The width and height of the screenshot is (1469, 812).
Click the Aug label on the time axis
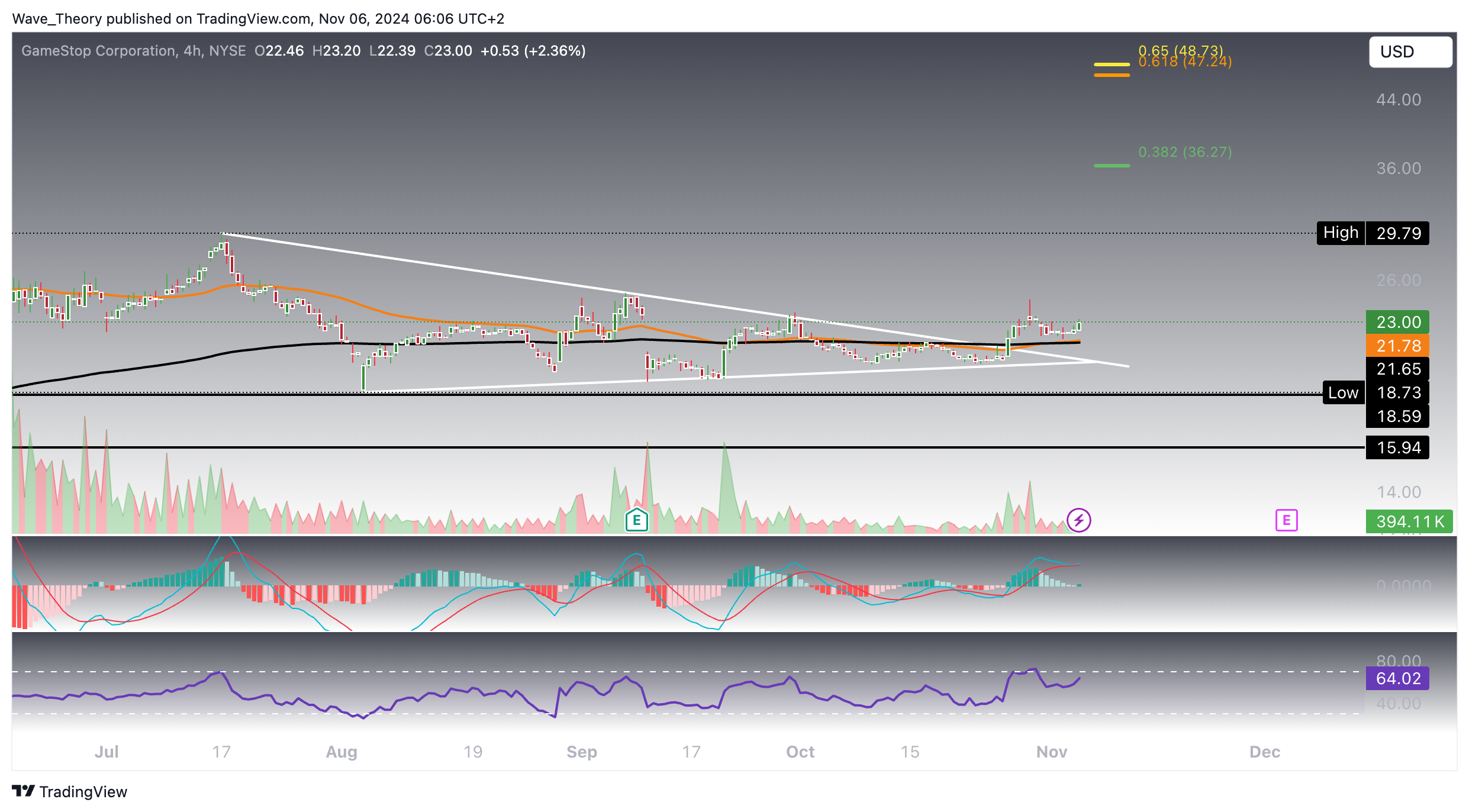coord(342,752)
